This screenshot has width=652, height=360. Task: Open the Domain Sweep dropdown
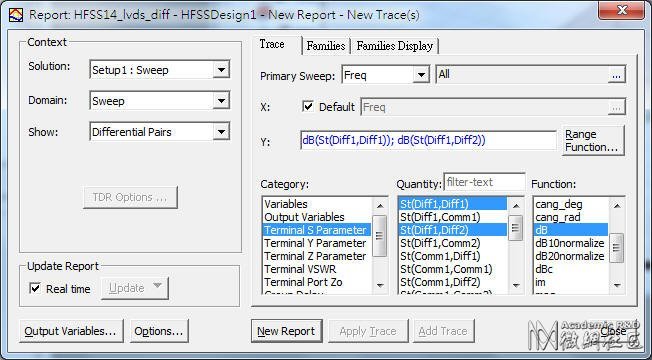click(x=221, y=101)
